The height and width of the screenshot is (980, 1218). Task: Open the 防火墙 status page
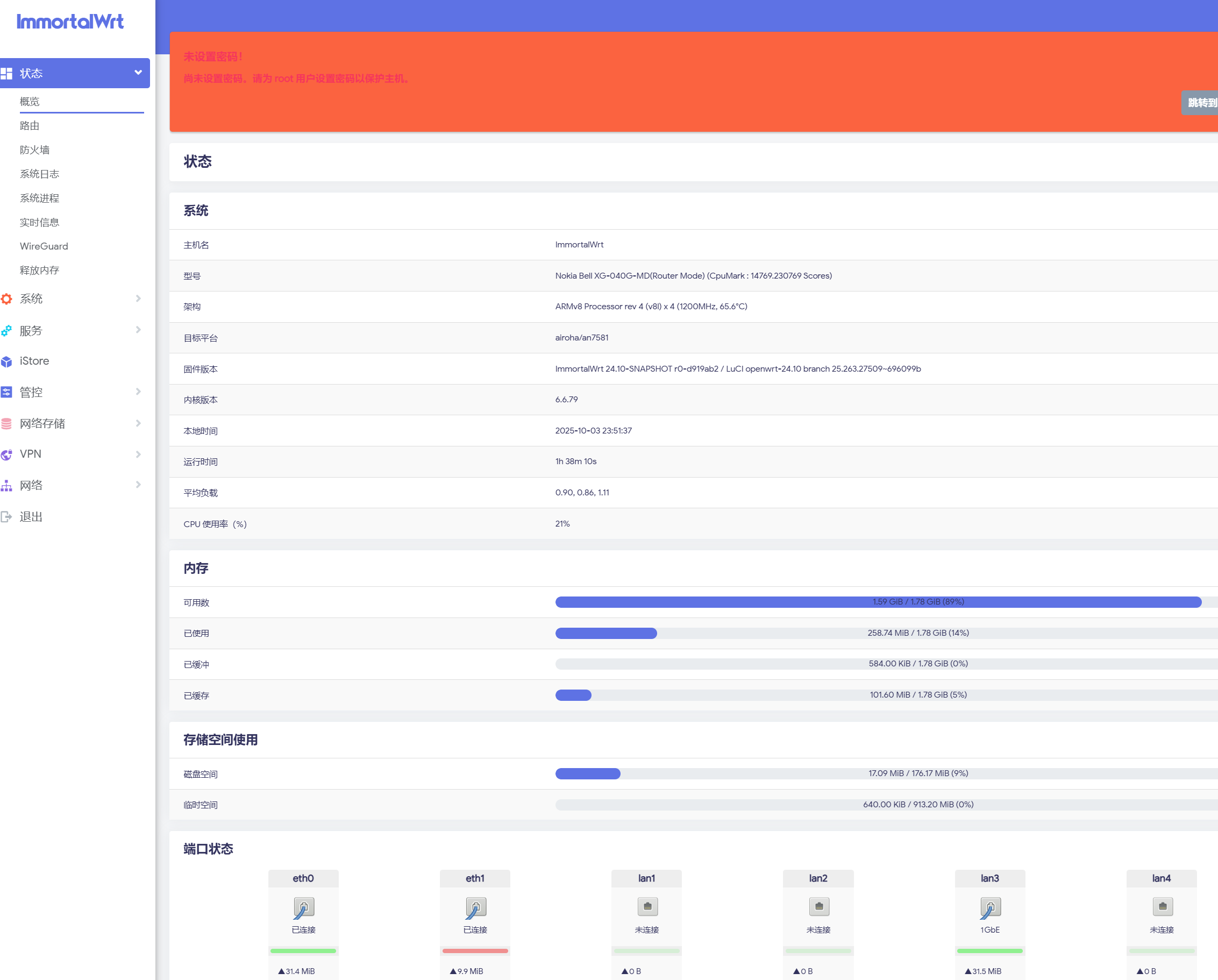[x=35, y=150]
